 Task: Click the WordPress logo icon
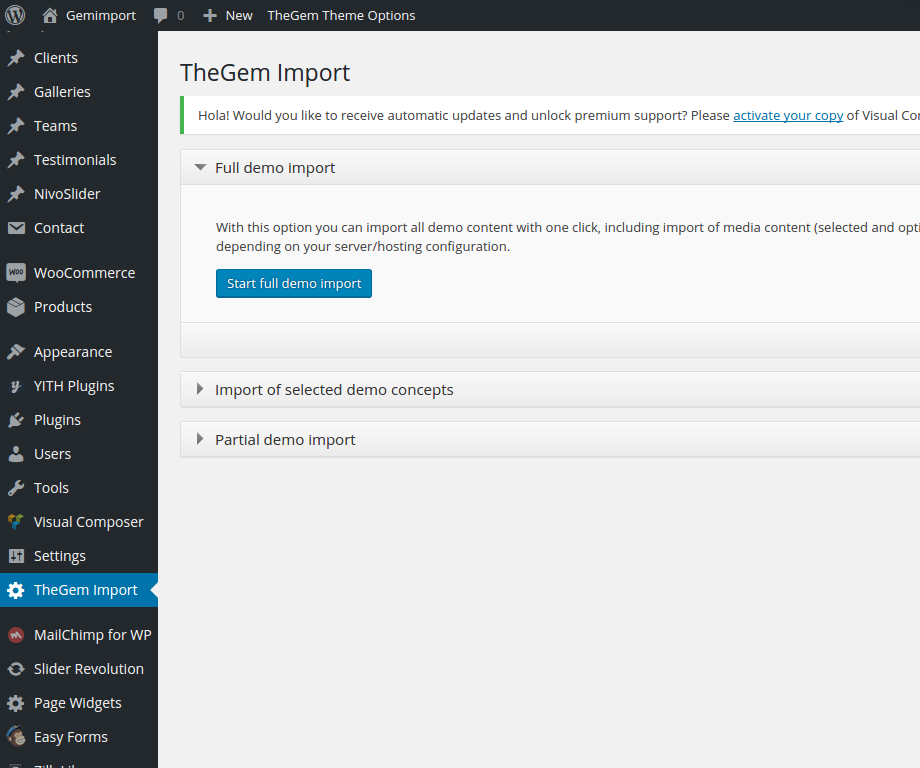click(x=15, y=15)
